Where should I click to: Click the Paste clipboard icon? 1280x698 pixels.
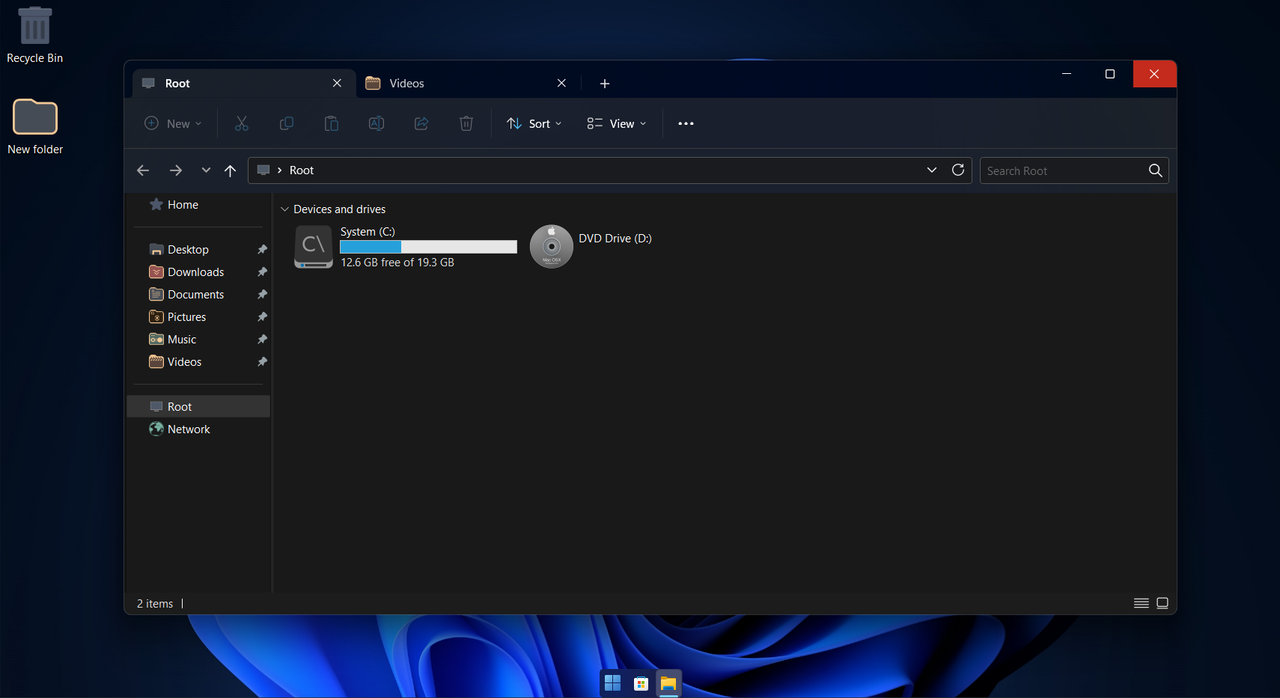(331, 123)
